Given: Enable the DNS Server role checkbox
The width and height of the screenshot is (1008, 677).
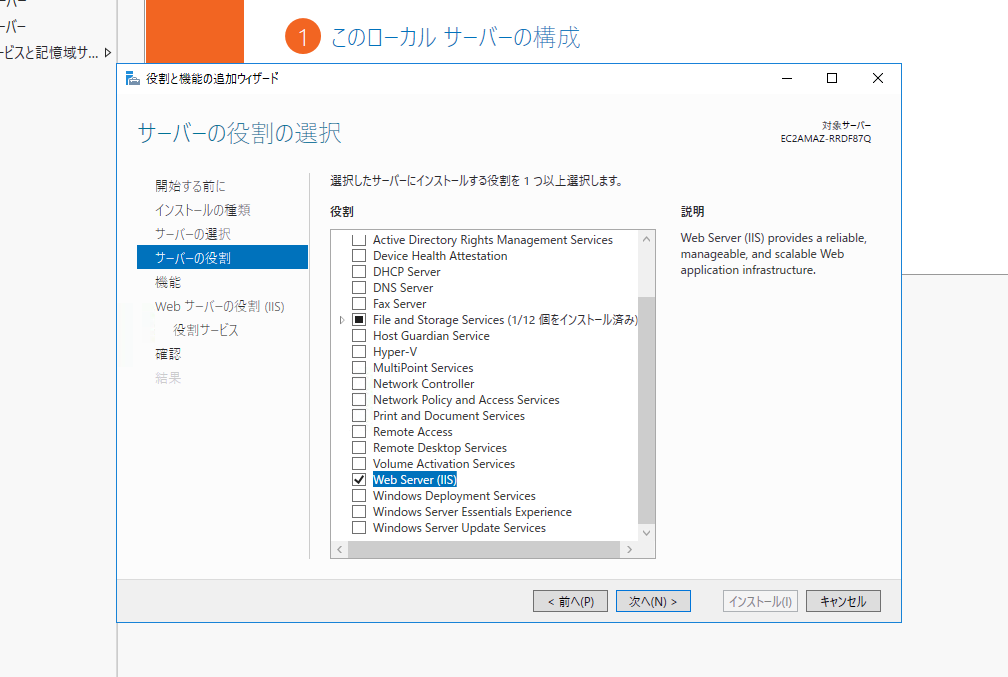Looking at the screenshot, I should pos(359,287).
